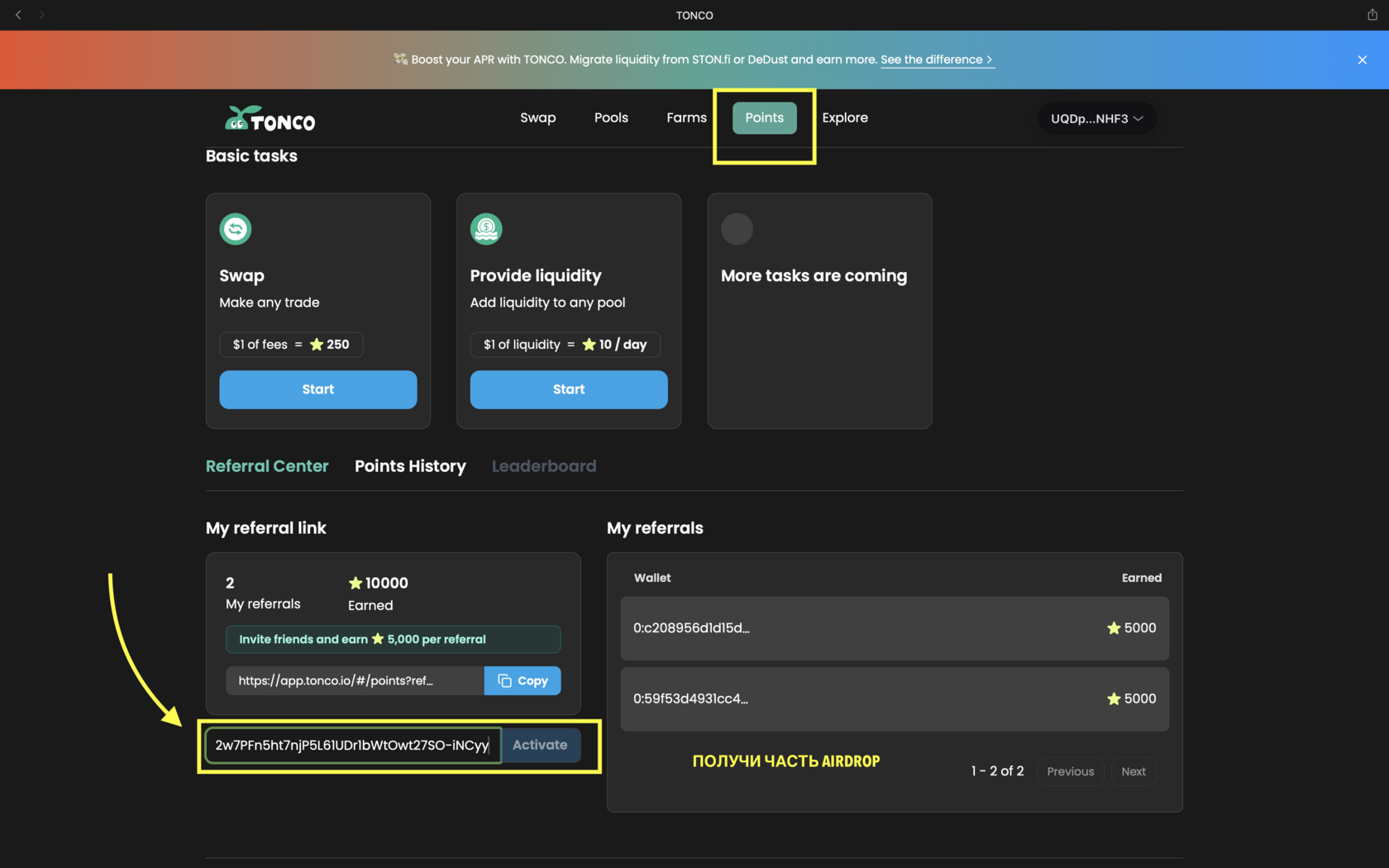The width and height of the screenshot is (1389, 868).
Task: Click the grey placeholder icon for upcoming tasks
Action: (737, 229)
